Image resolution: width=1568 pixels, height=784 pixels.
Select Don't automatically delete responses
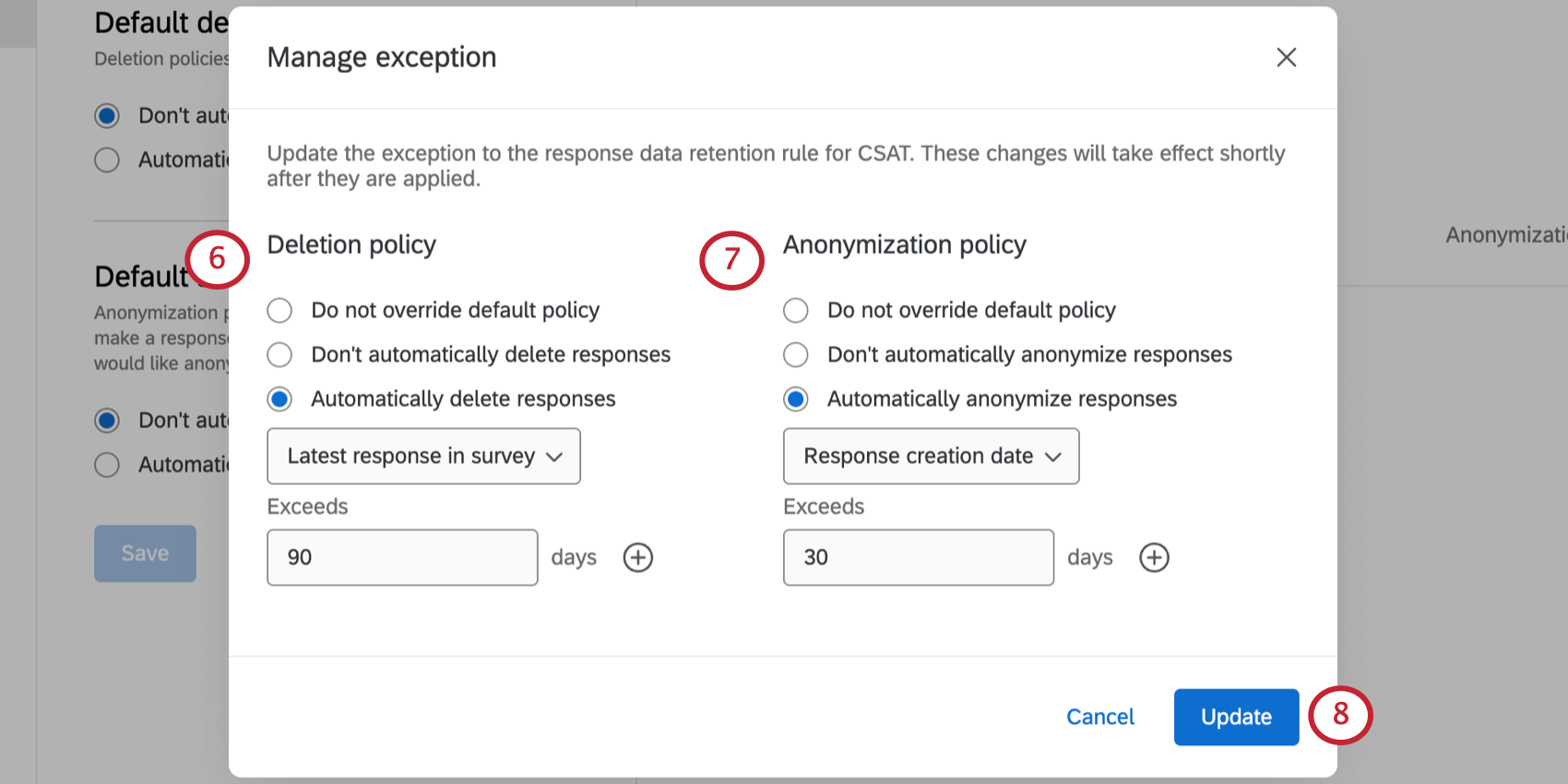point(279,354)
